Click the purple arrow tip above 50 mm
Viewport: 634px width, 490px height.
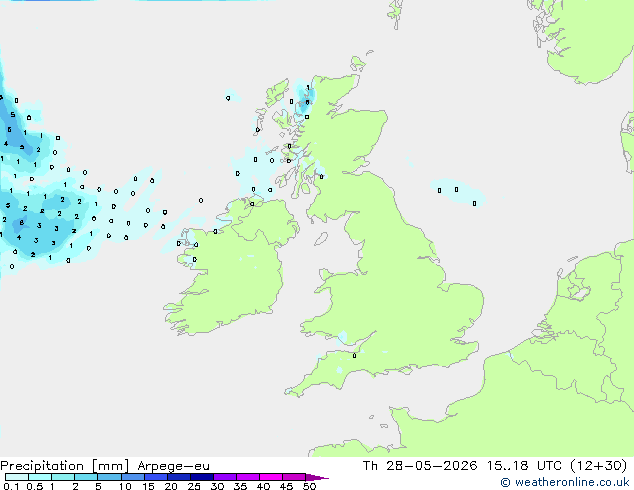click(x=317, y=477)
